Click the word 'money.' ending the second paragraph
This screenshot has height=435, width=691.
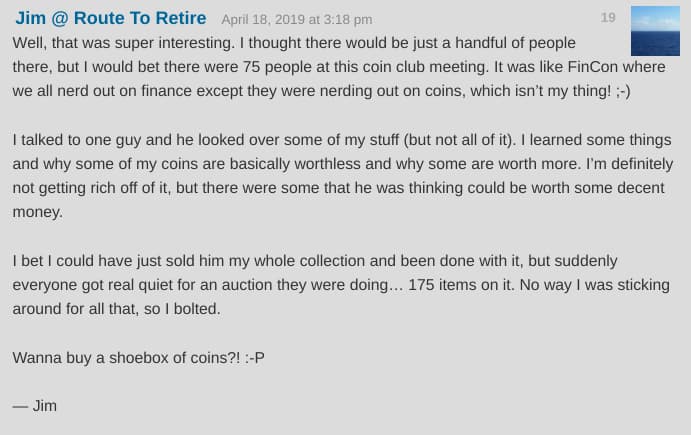coord(37,212)
